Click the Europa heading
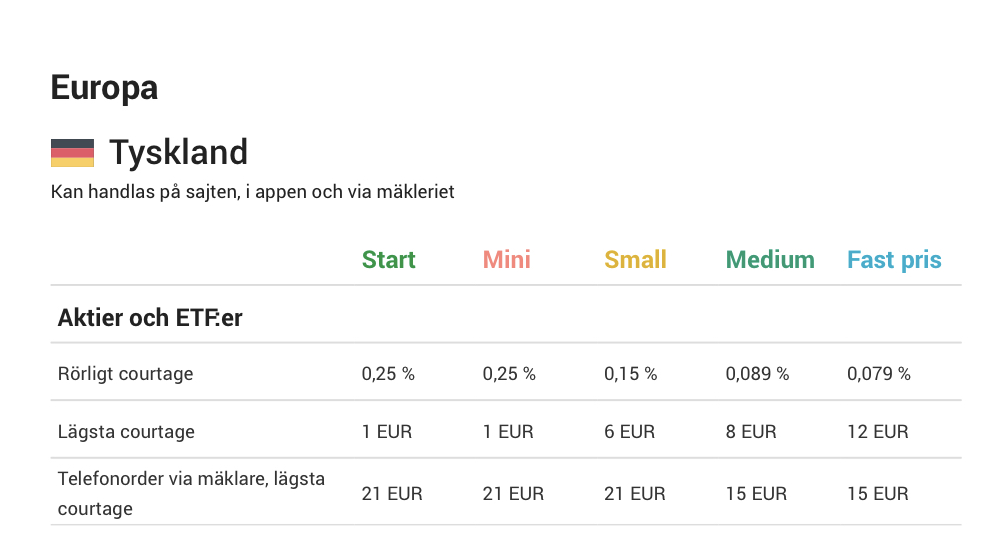The width and height of the screenshot is (986, 551). [104, 88]
